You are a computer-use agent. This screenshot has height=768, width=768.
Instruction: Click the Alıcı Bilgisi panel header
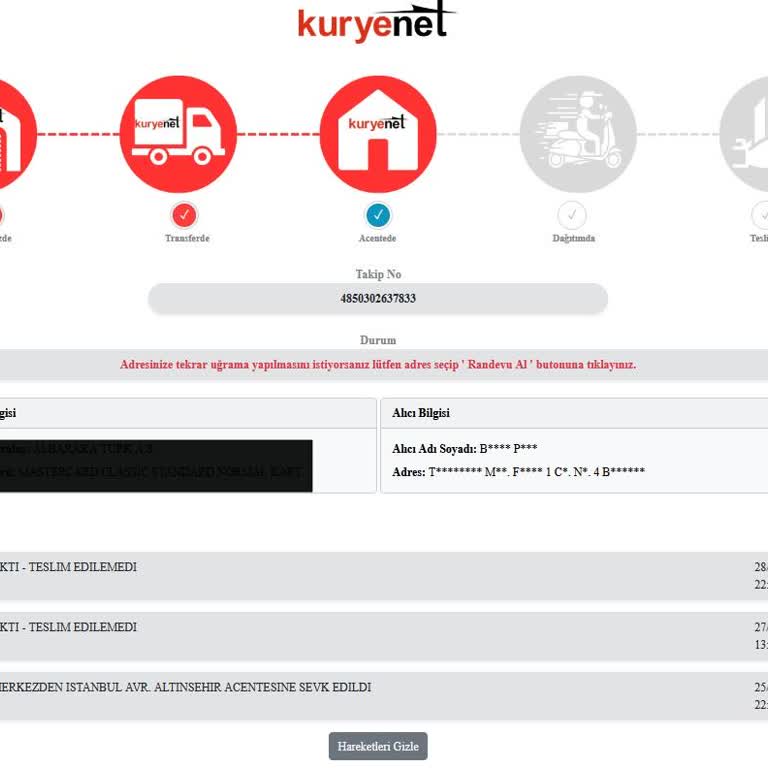[x=574, y=413]
